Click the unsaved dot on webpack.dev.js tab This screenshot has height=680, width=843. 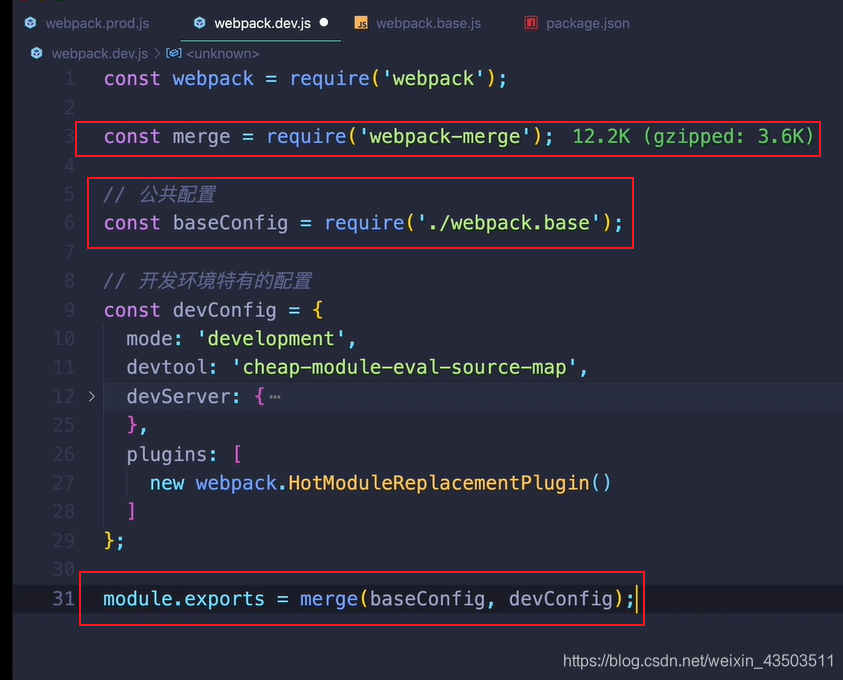[324, 23]
